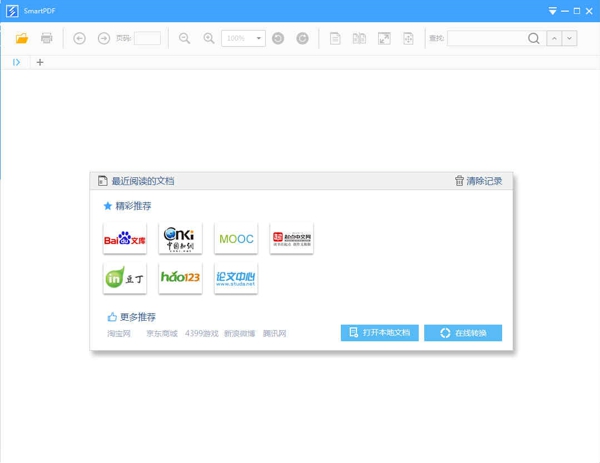Open the 淘宝网 link
600x463 pixels.
click(x=119, y=333)
